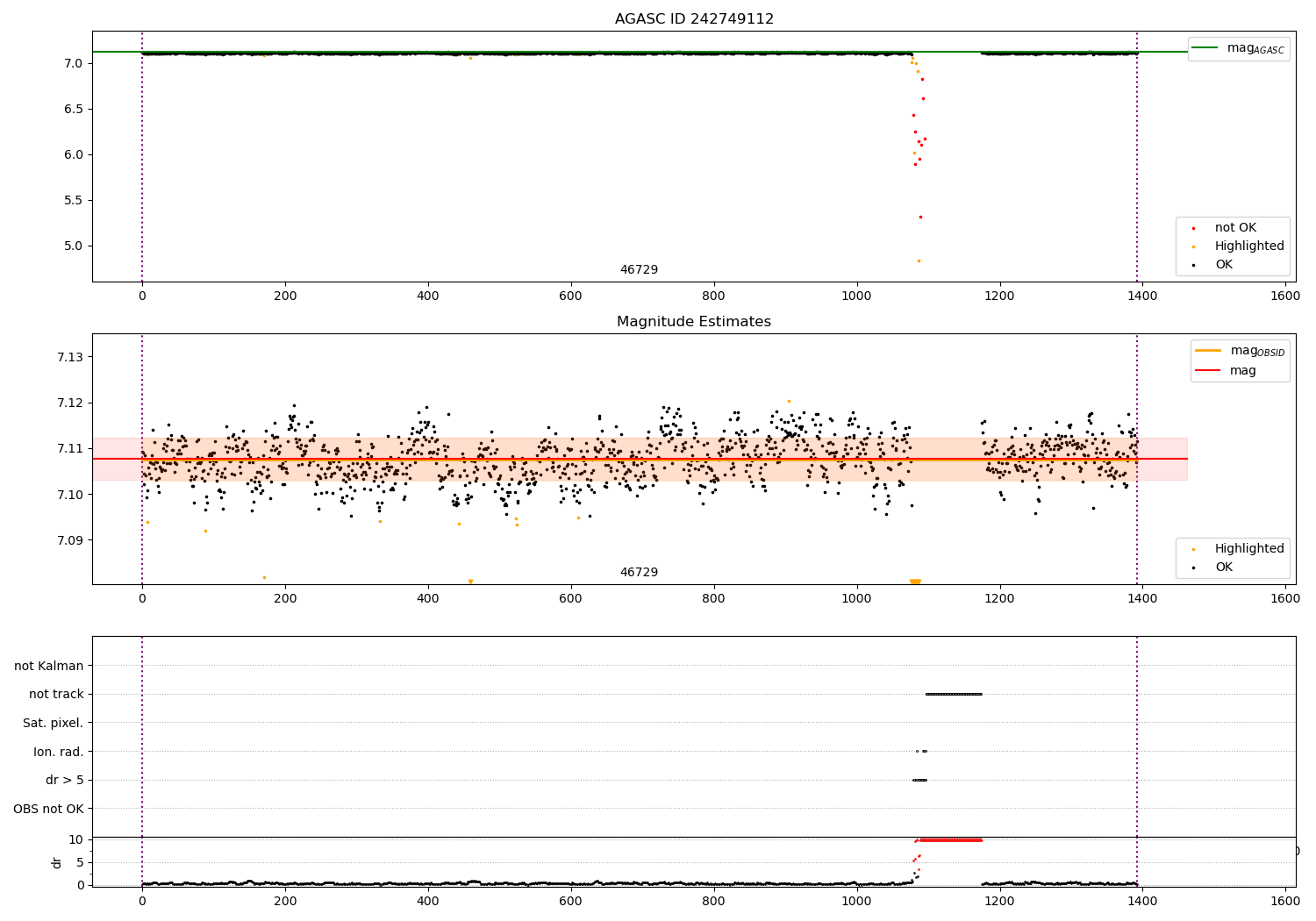Click the 46729 label in magnitude plot
Screen dimensions: 1316x921
[x=639, y=573]
